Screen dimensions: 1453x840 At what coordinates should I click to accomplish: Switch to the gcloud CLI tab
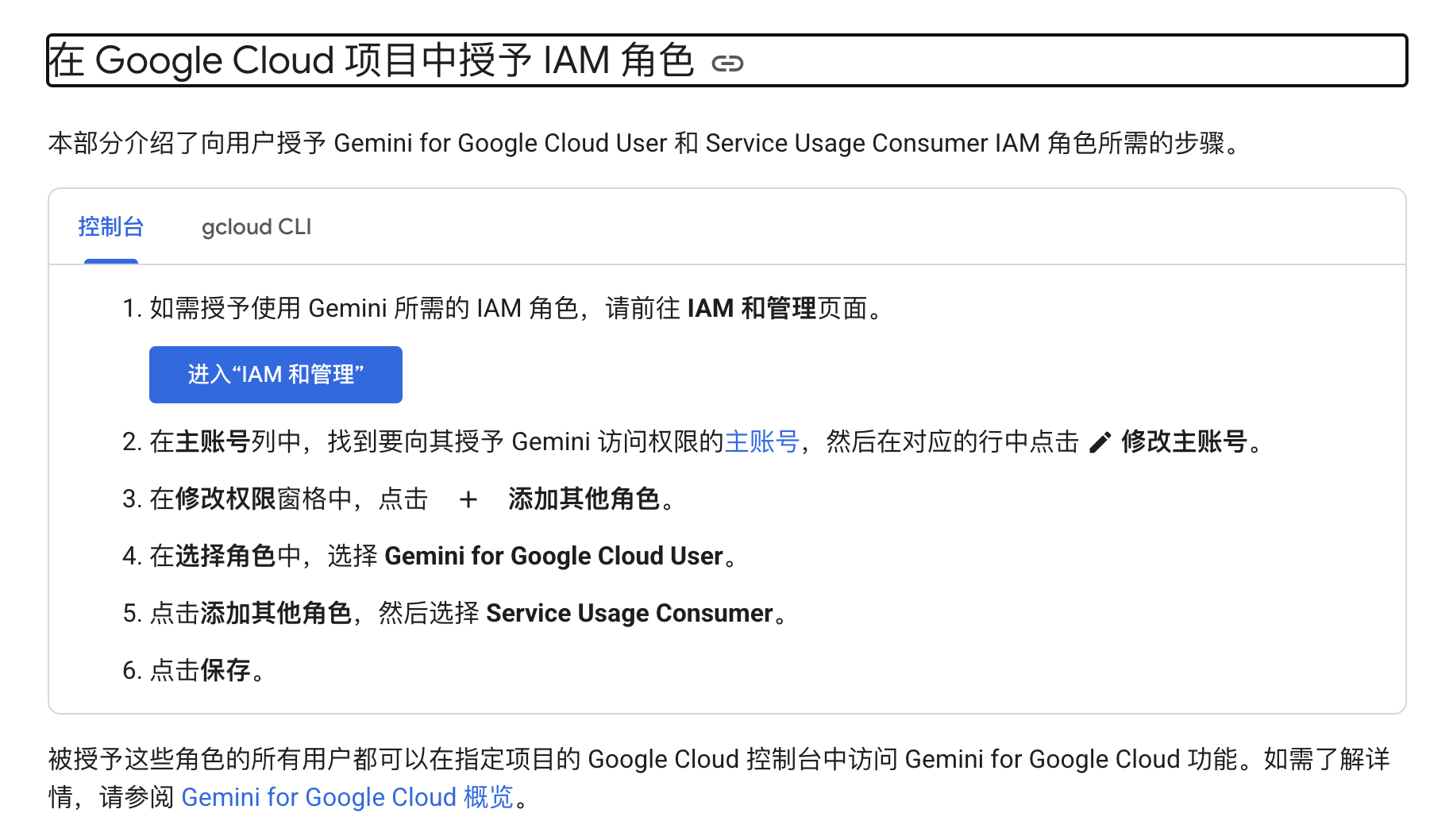pyautogui.click(x=256, y=227)
